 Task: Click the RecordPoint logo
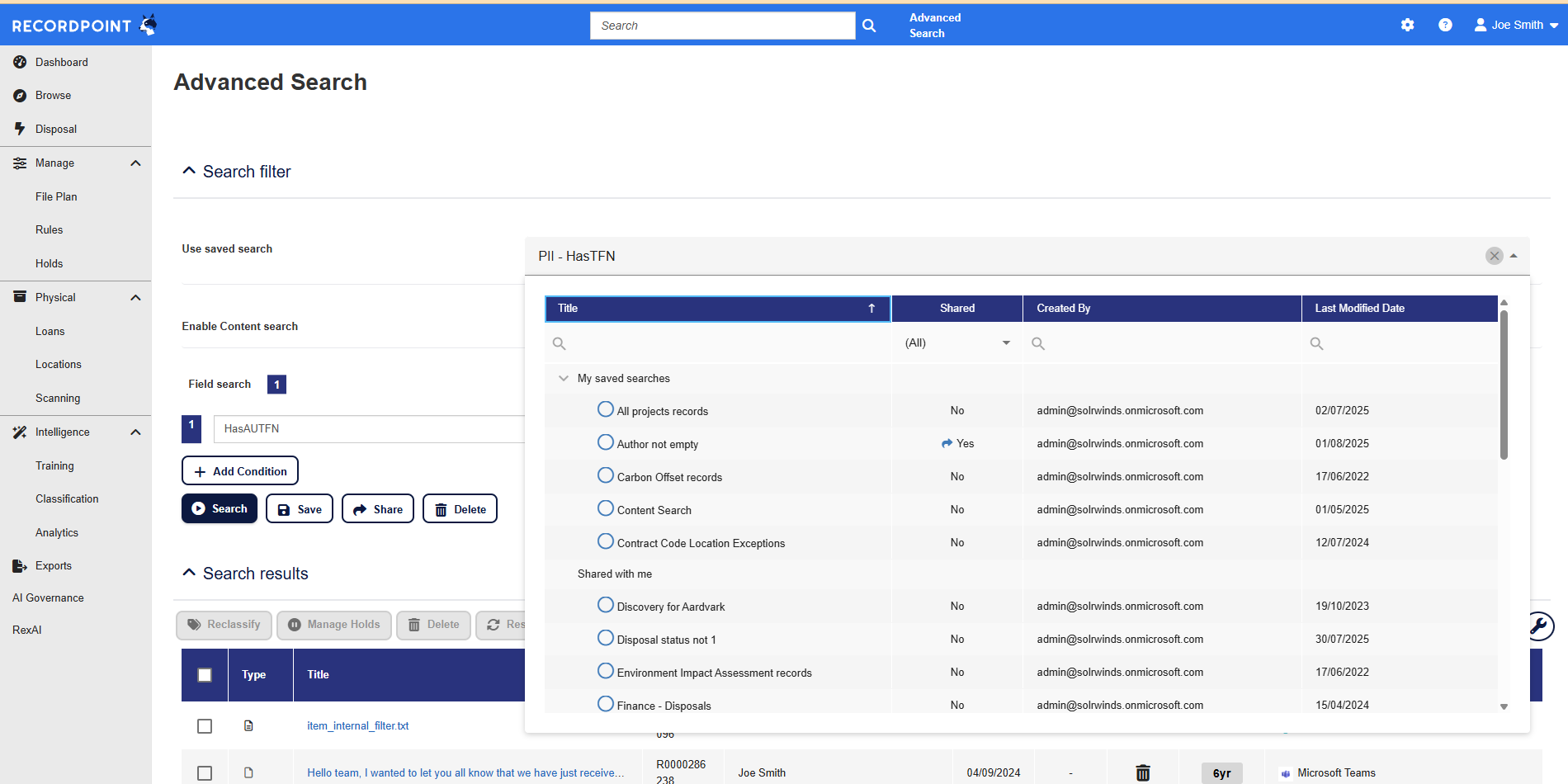pos(83,25)
